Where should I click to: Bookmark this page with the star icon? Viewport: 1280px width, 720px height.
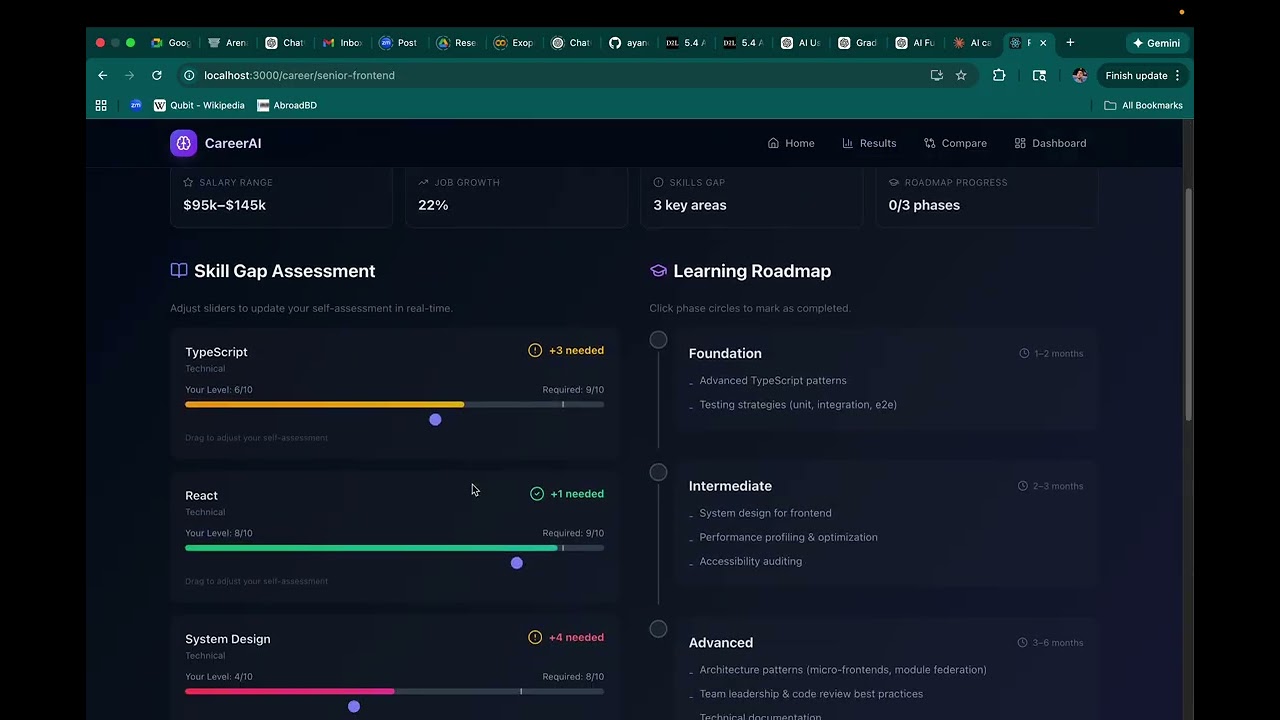(x=961, y=75)
